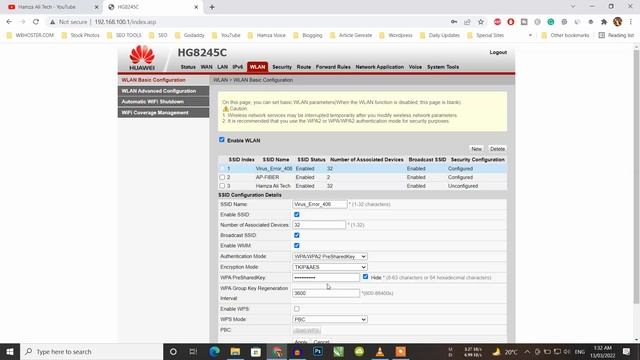Open the WEHOSTER.COM bookmark
This screenshot has width=640, height=360.
[x=30, y=36]
